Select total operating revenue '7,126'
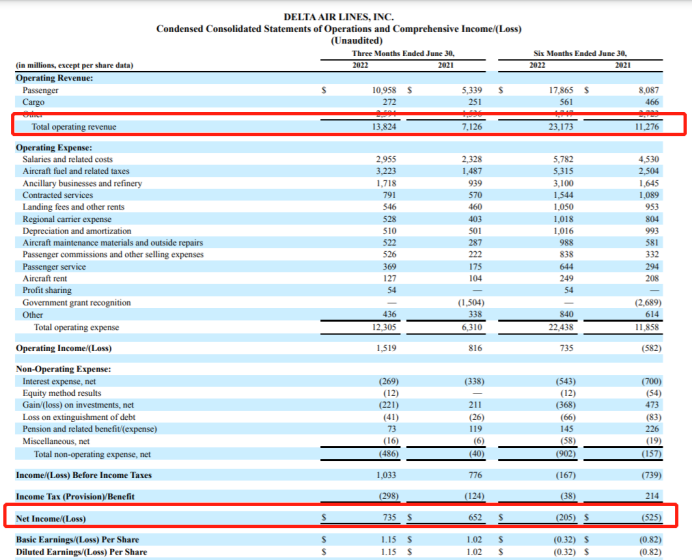Image resolution: width=692 pixels, height=560 pixels. 472,127
